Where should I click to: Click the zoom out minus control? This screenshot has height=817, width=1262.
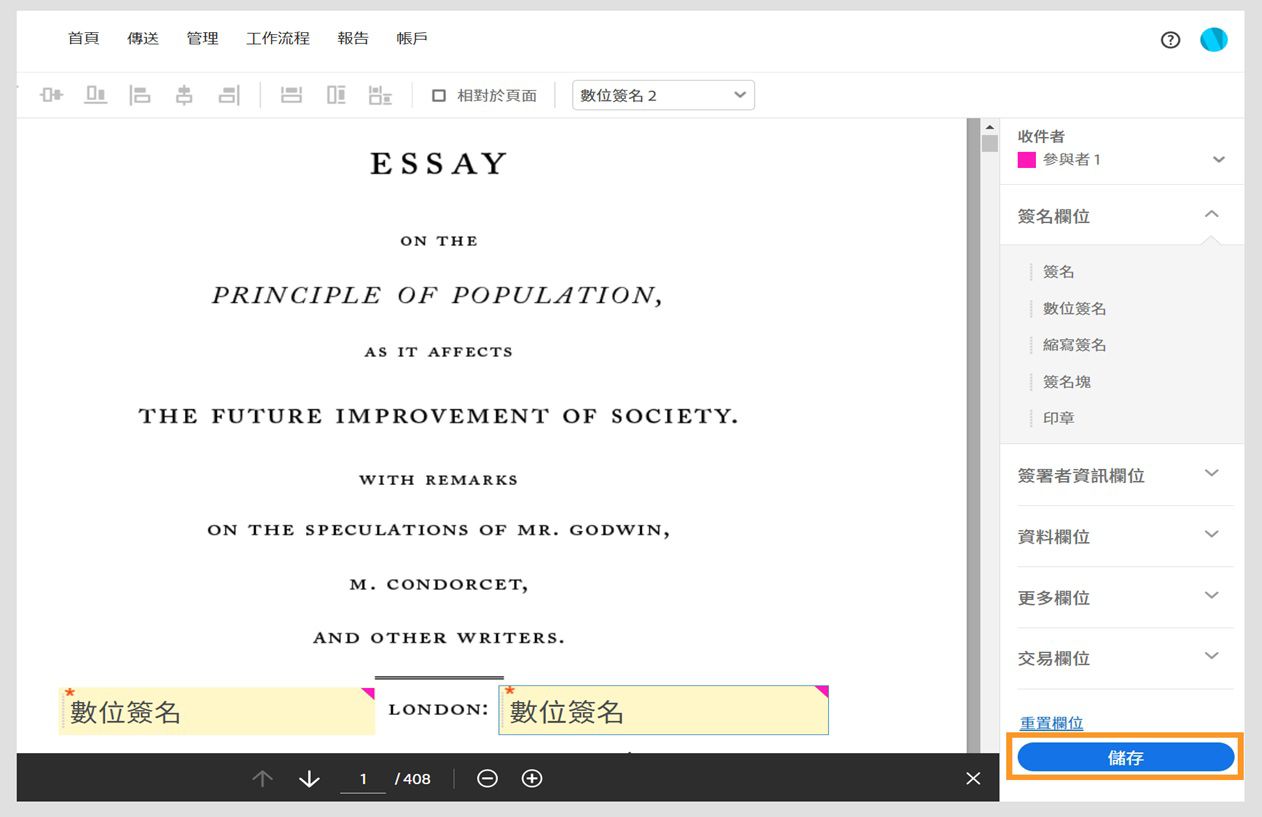tap(487, 778)
